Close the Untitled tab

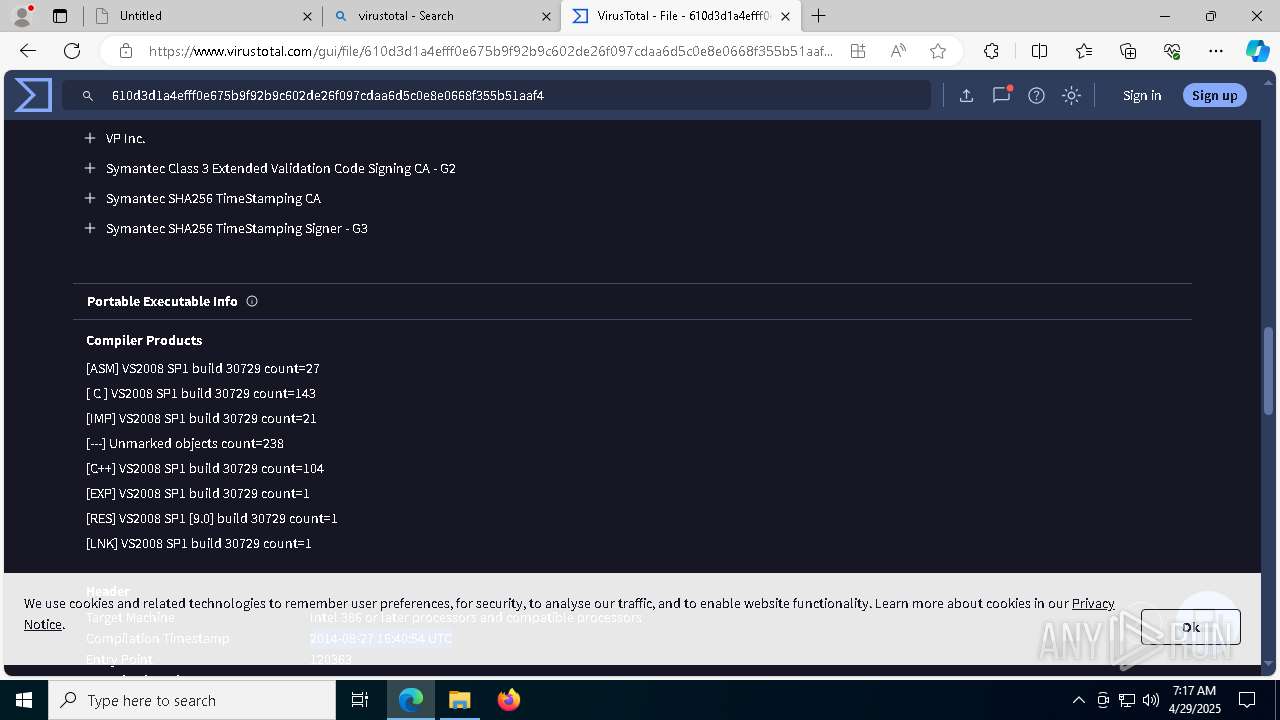click(x=307, y=16)
